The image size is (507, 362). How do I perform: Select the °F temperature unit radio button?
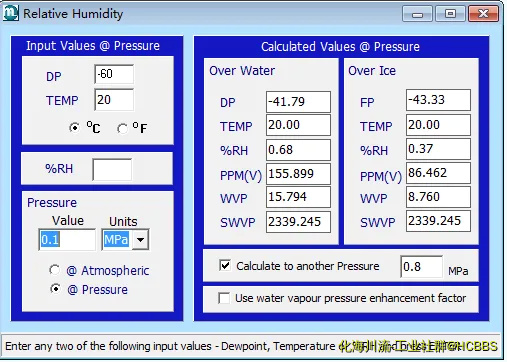point(122,128)
